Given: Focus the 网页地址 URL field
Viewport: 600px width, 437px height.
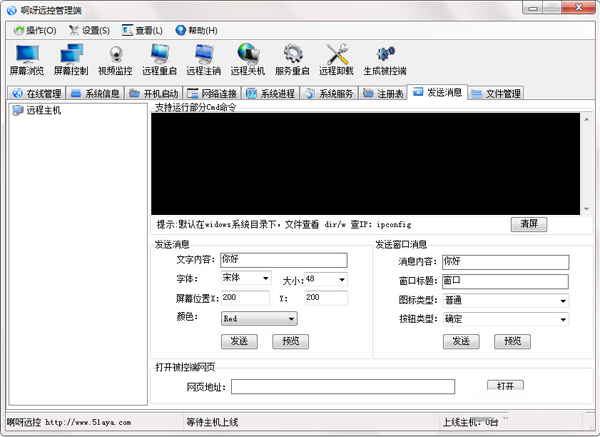Looking at the screenshot, I should [x=343, y=386].
